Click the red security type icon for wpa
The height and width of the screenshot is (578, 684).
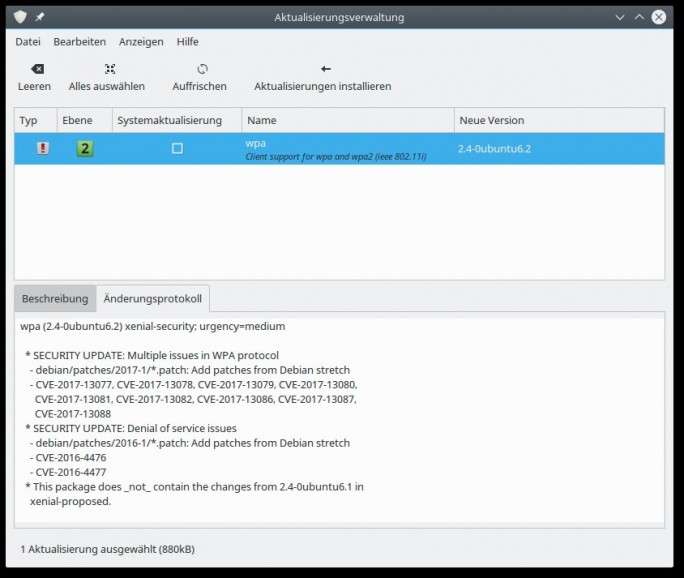[42, 148]
